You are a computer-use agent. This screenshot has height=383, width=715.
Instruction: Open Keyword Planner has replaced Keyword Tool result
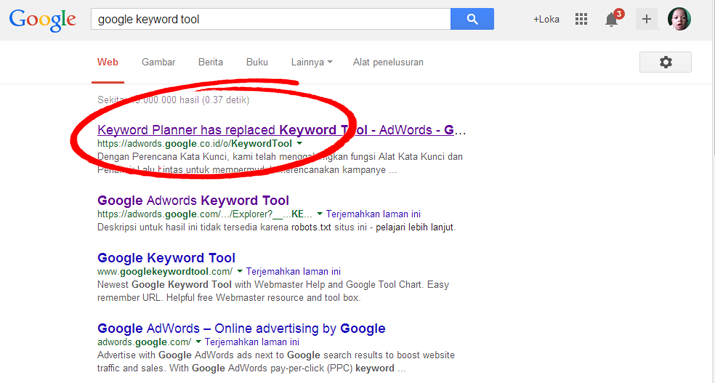[281, 130]
